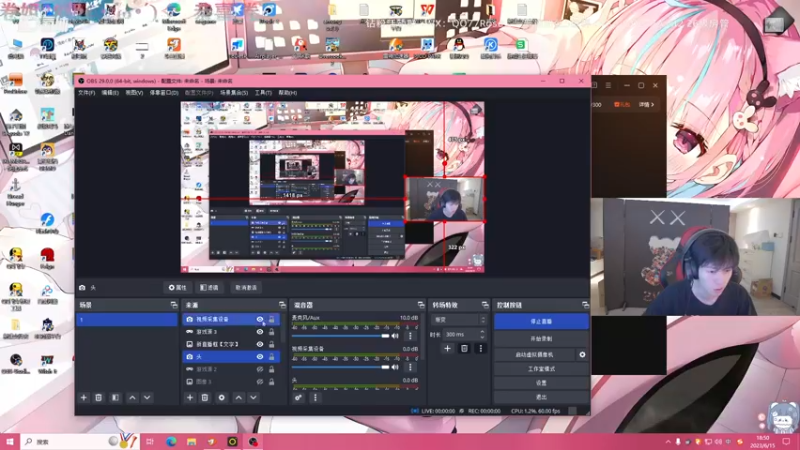Hide the 头 source with its eye icon
The width and height of the screenshot is (800, 450).
[x=260, y=357]
